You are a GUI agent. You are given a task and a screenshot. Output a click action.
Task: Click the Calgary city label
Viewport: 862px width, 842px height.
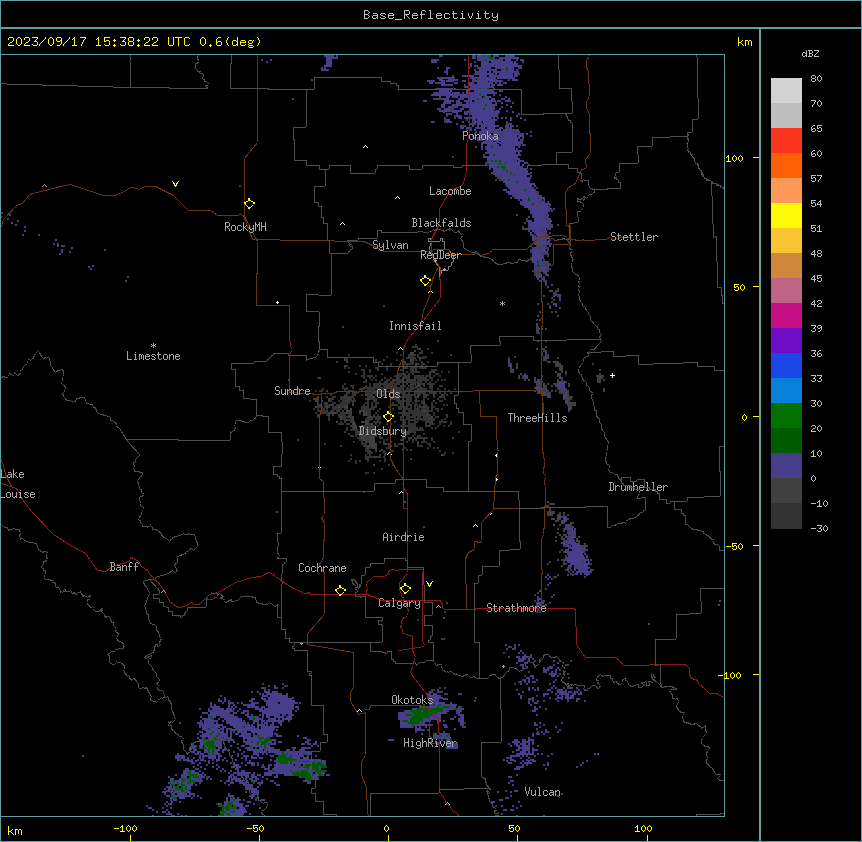[x=399, y=603]
